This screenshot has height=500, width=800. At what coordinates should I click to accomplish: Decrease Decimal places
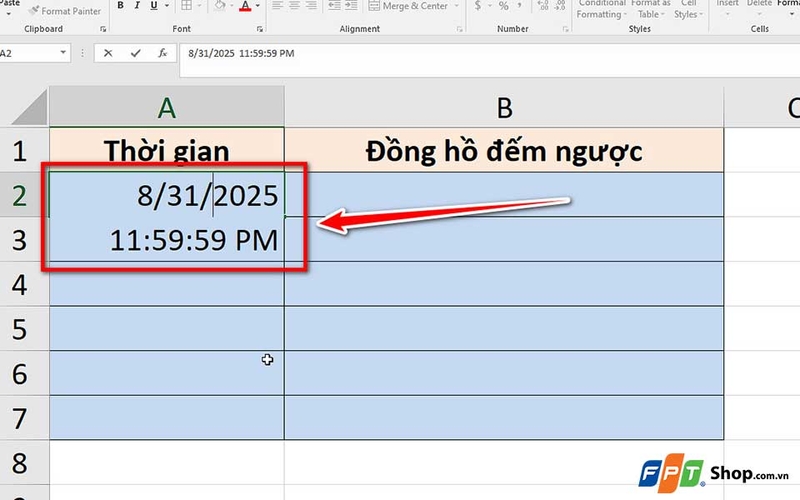click(x=560, y=6)
